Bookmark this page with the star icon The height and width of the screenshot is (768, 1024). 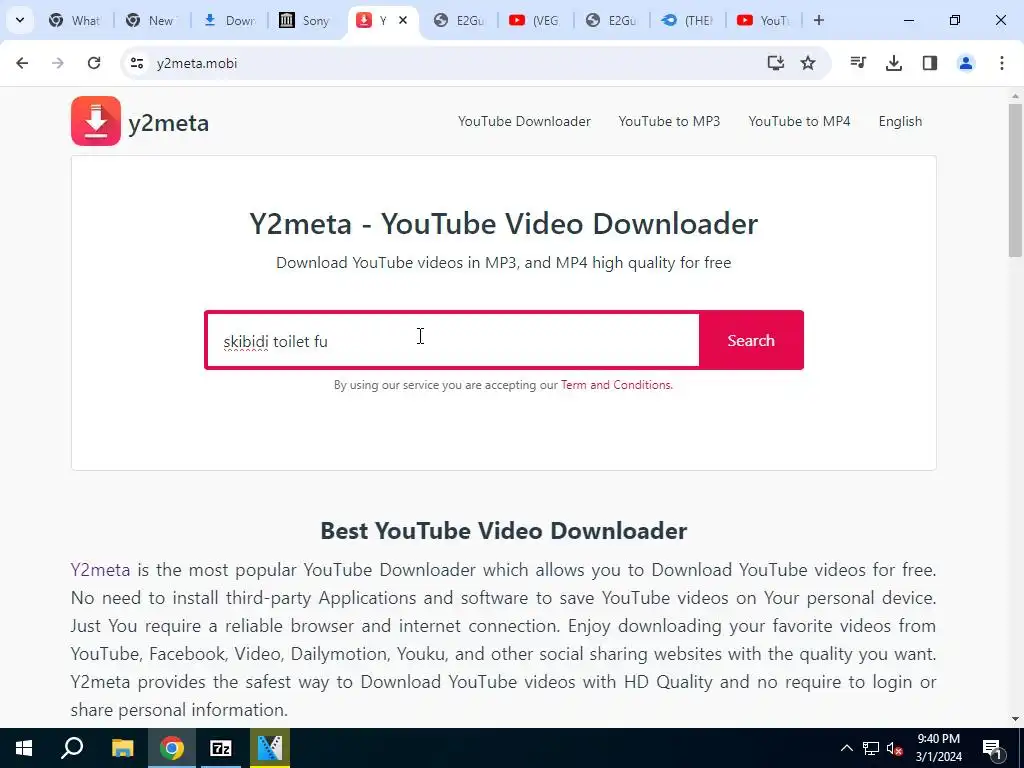808,63
